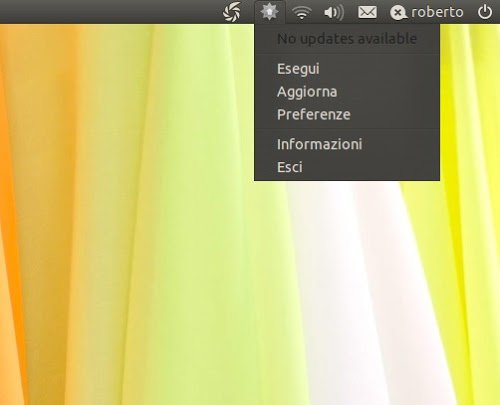The image size is (500, 405).
Task: Click the "No updates available" entry
Action: point(347,39)
